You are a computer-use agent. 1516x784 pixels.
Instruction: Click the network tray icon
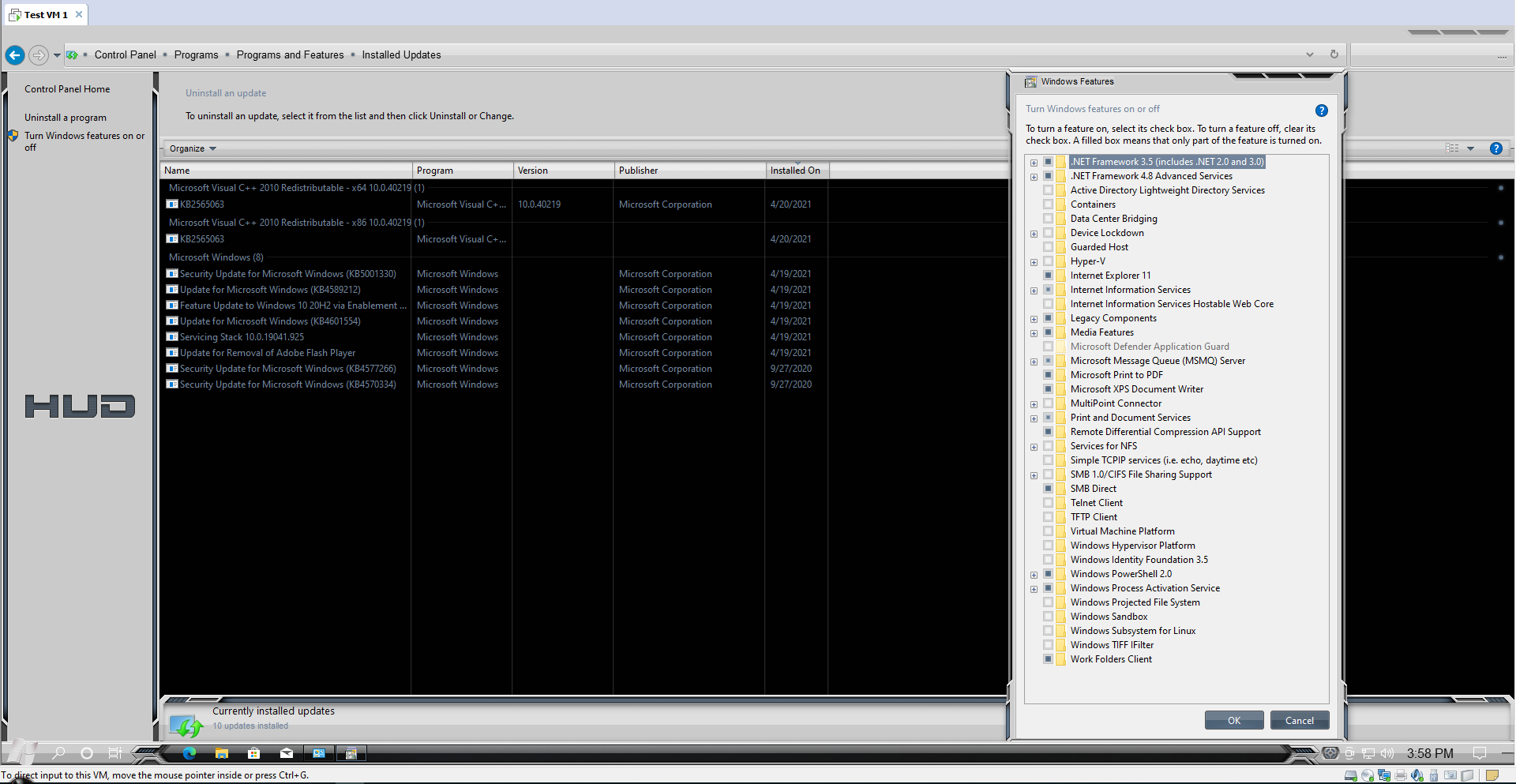click(1368, 753)
